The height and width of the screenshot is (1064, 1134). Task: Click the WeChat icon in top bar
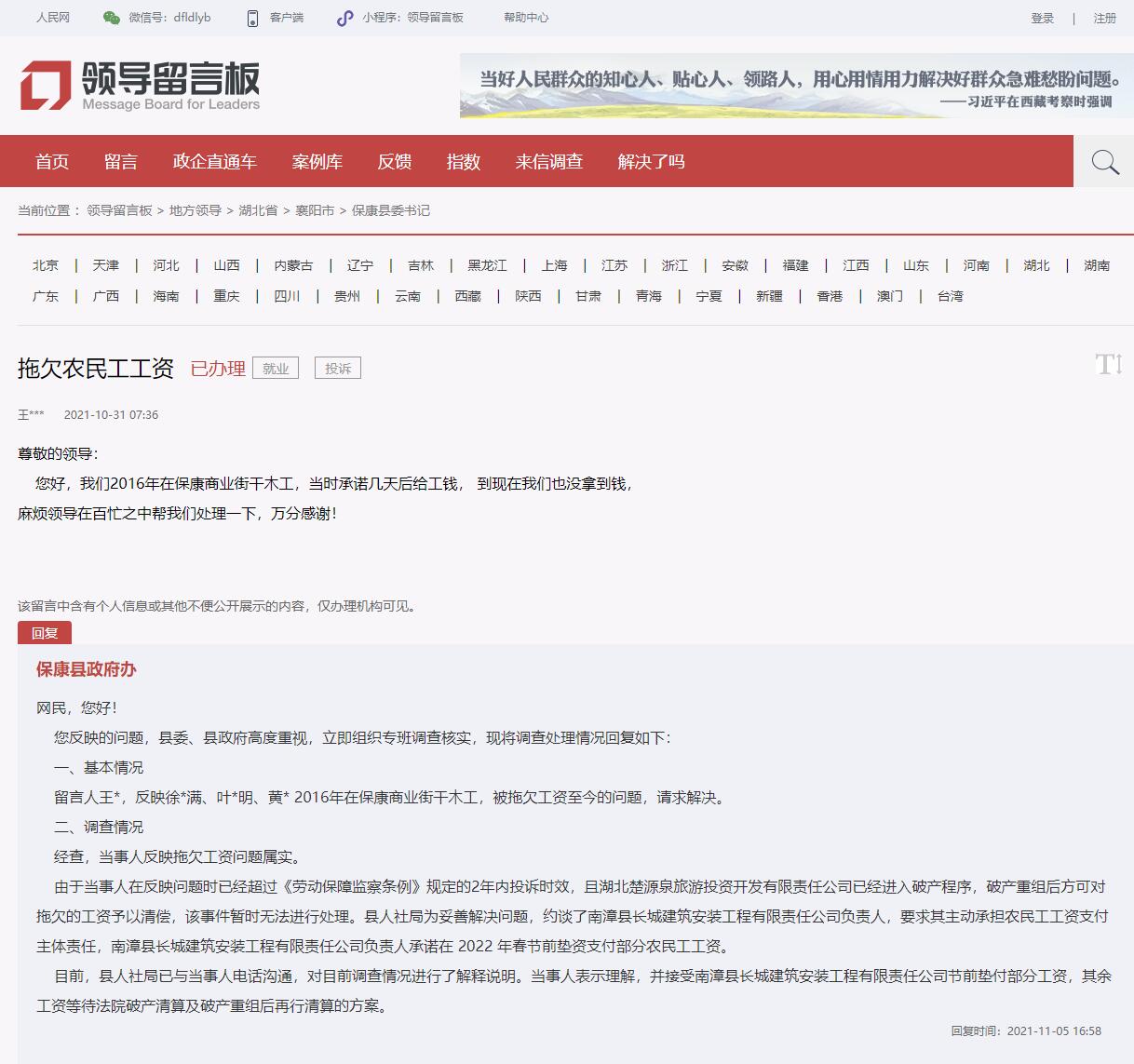pyautogui.click(x=112, y=18)
